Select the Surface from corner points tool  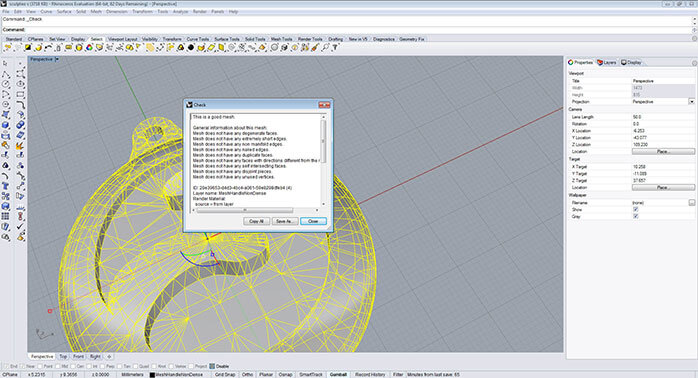(6, 115)
